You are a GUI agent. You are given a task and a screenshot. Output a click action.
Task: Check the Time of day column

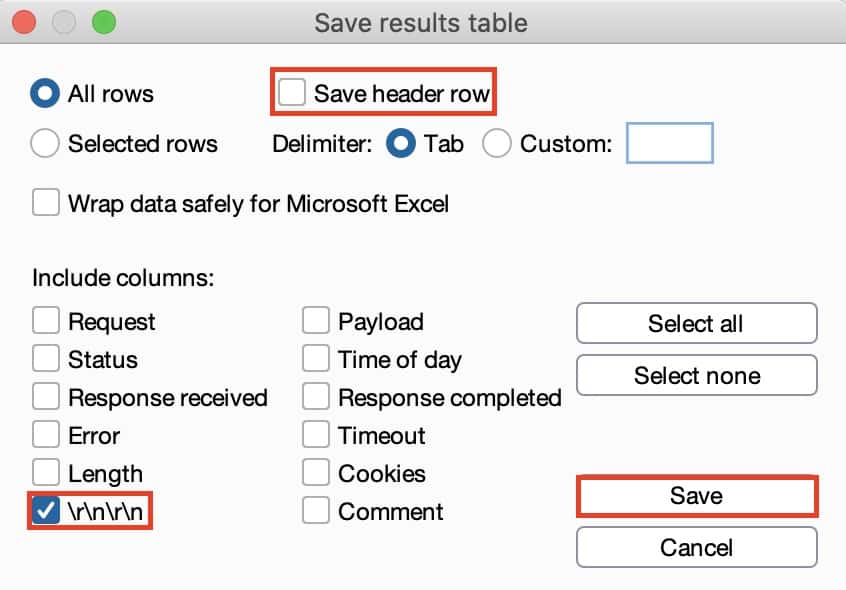[x=316, y=360]
